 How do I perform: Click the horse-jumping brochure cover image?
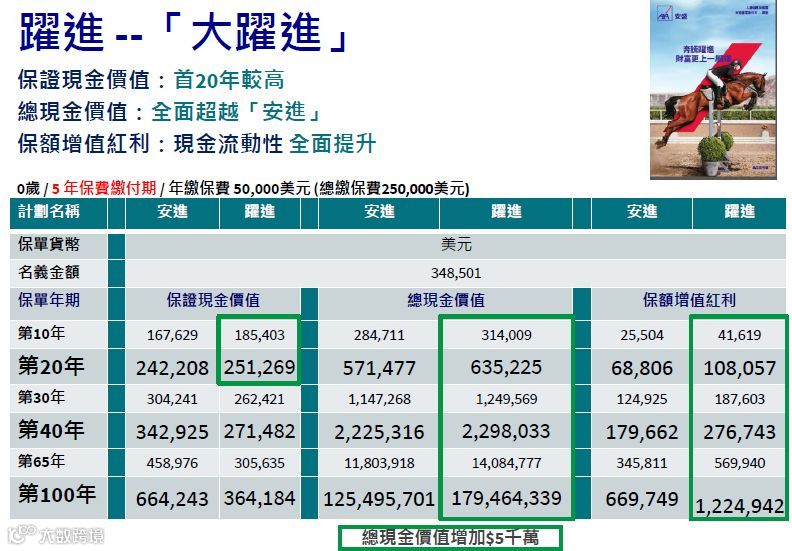[713, 89]
